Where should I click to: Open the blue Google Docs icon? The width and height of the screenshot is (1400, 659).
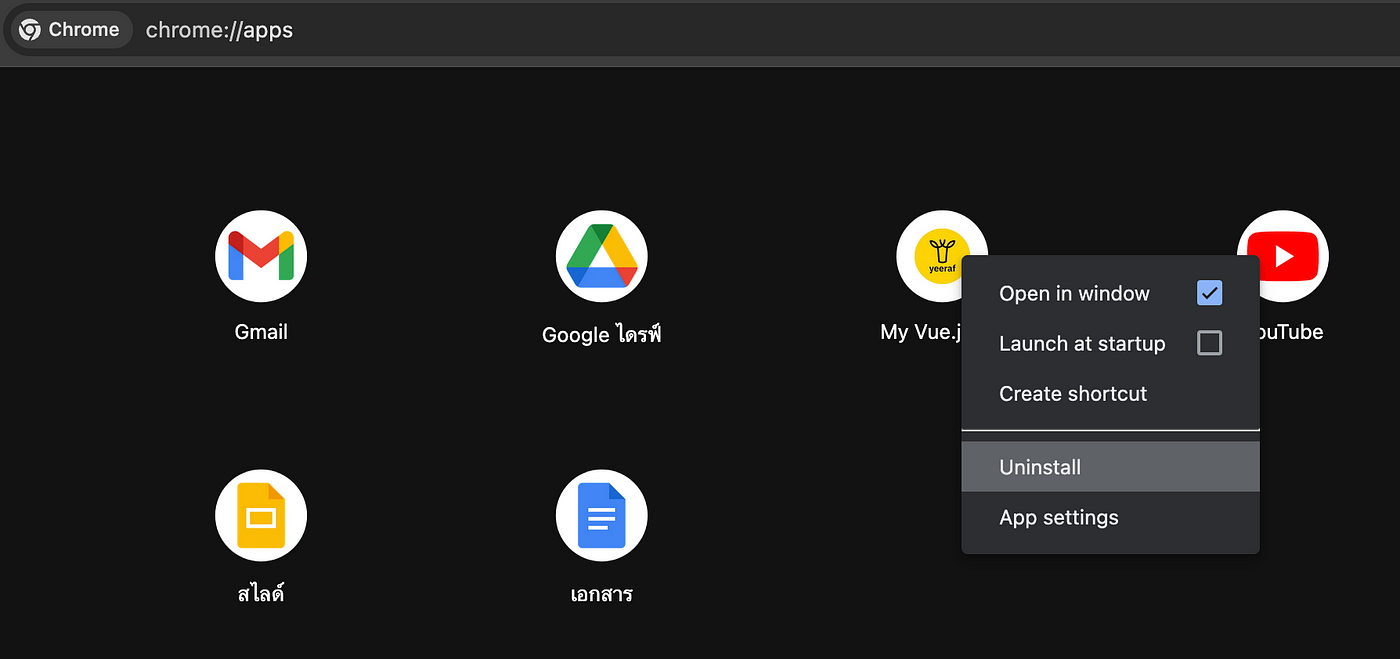[602, 516]
